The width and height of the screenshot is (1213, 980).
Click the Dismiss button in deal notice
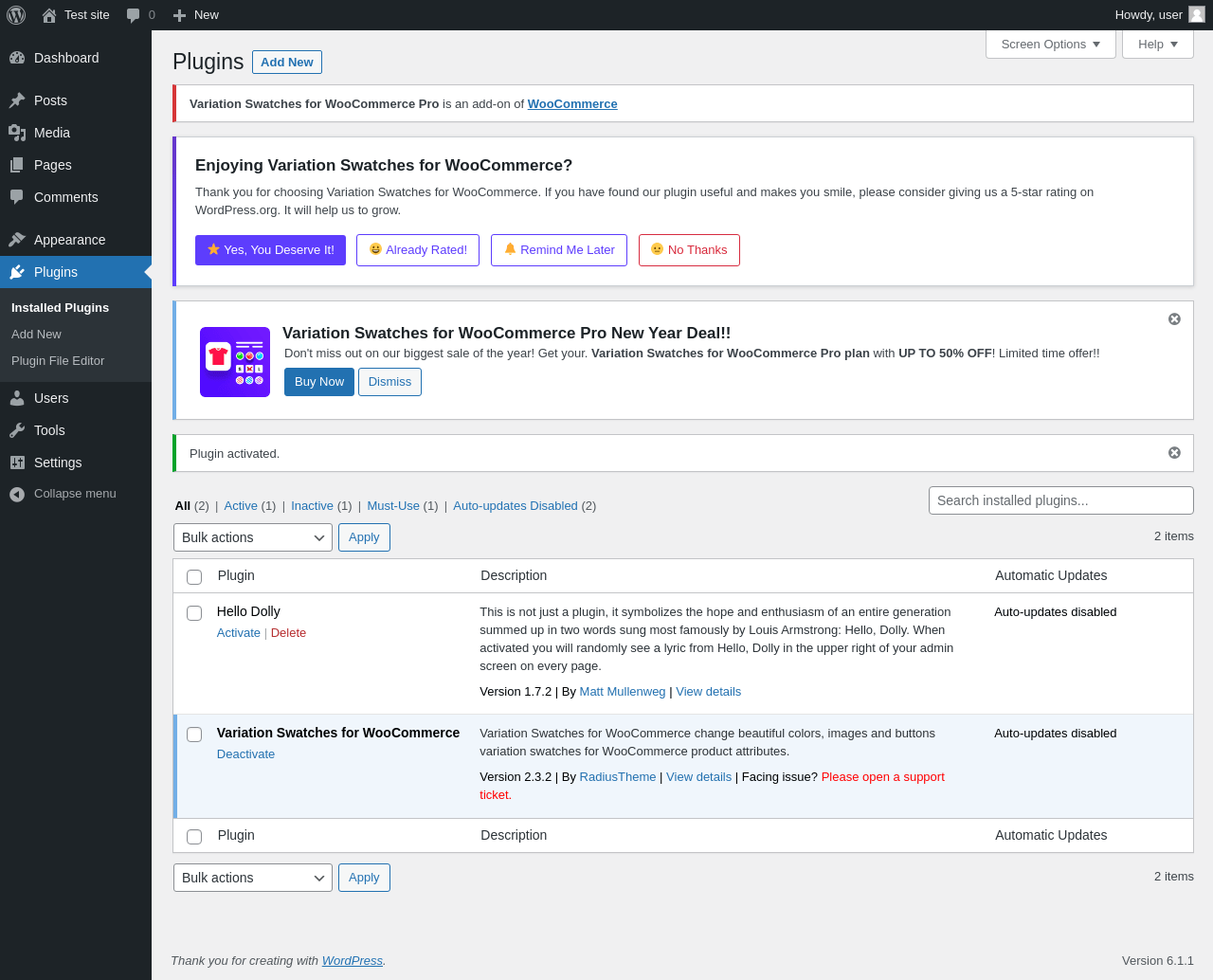pyautogui.click(x=389, y=382)
